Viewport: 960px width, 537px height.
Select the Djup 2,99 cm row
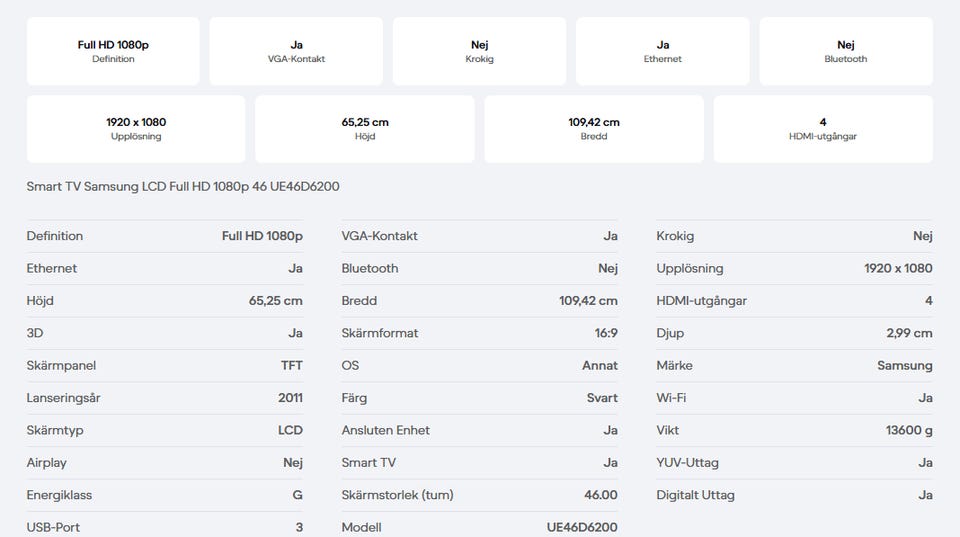[794, 333]
